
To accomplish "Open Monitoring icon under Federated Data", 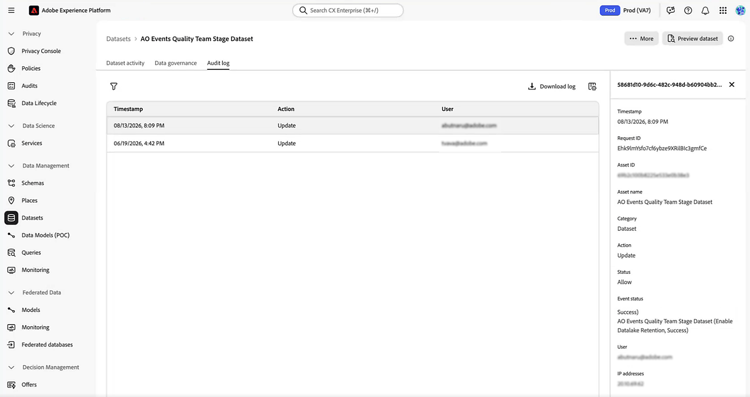I will [11, 327].
